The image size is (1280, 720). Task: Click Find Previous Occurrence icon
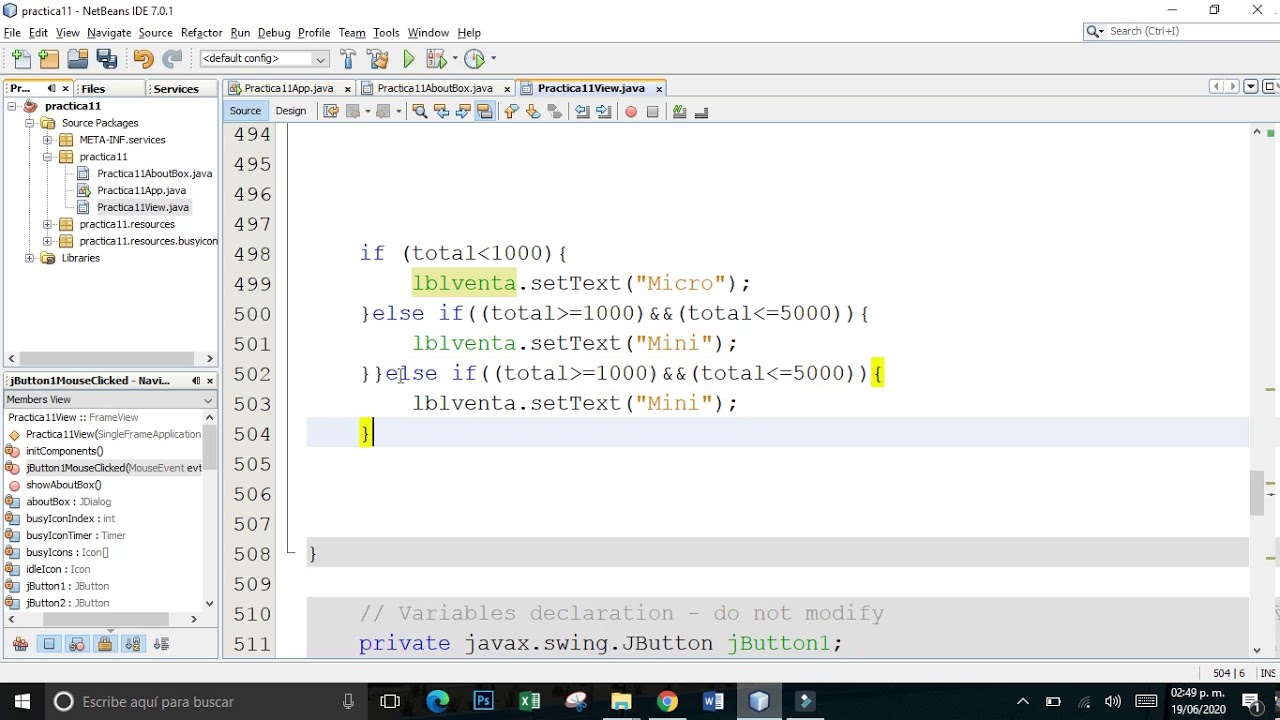(441, 112)
